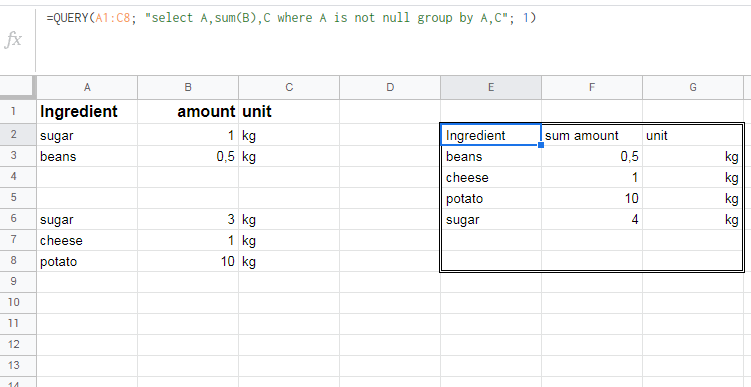Click 'unit' result header in column G
The width and height of the screenshot is (751, 387).
pos(693,135)
